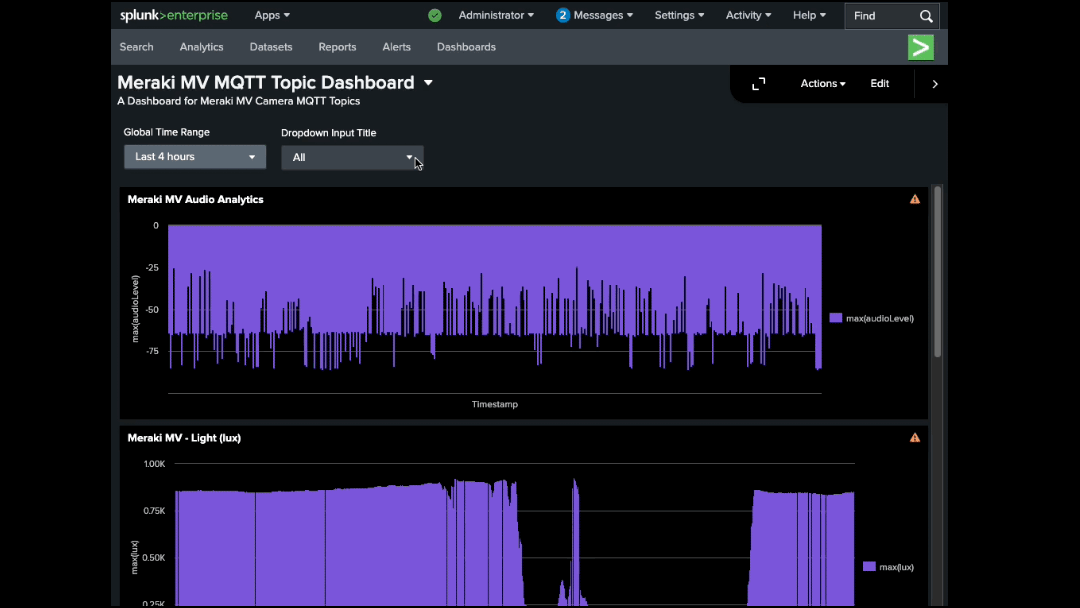Click warning icon on Light (lux) panel
The width and height of the screenshot is (1080, 608).
(915, 438)
